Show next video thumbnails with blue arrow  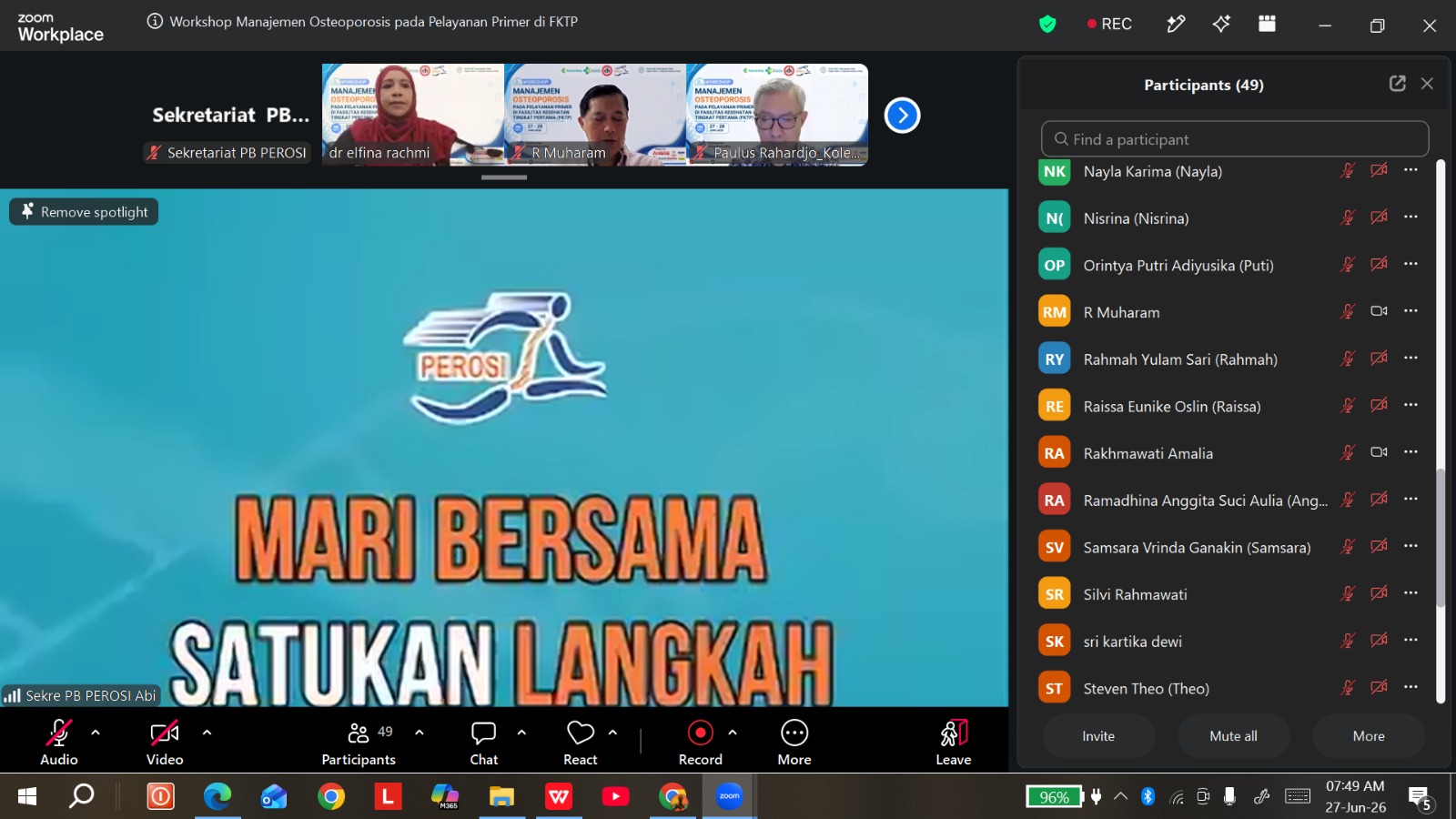point(903,116)
